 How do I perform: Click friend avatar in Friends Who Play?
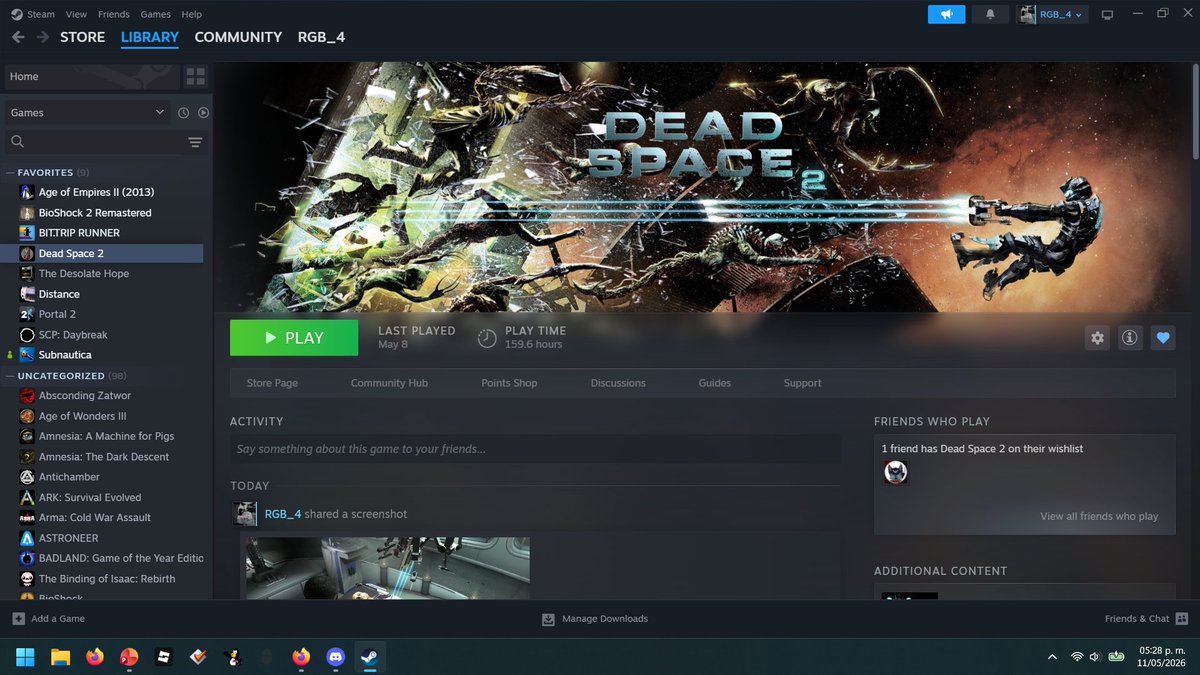tap(895, 472)
